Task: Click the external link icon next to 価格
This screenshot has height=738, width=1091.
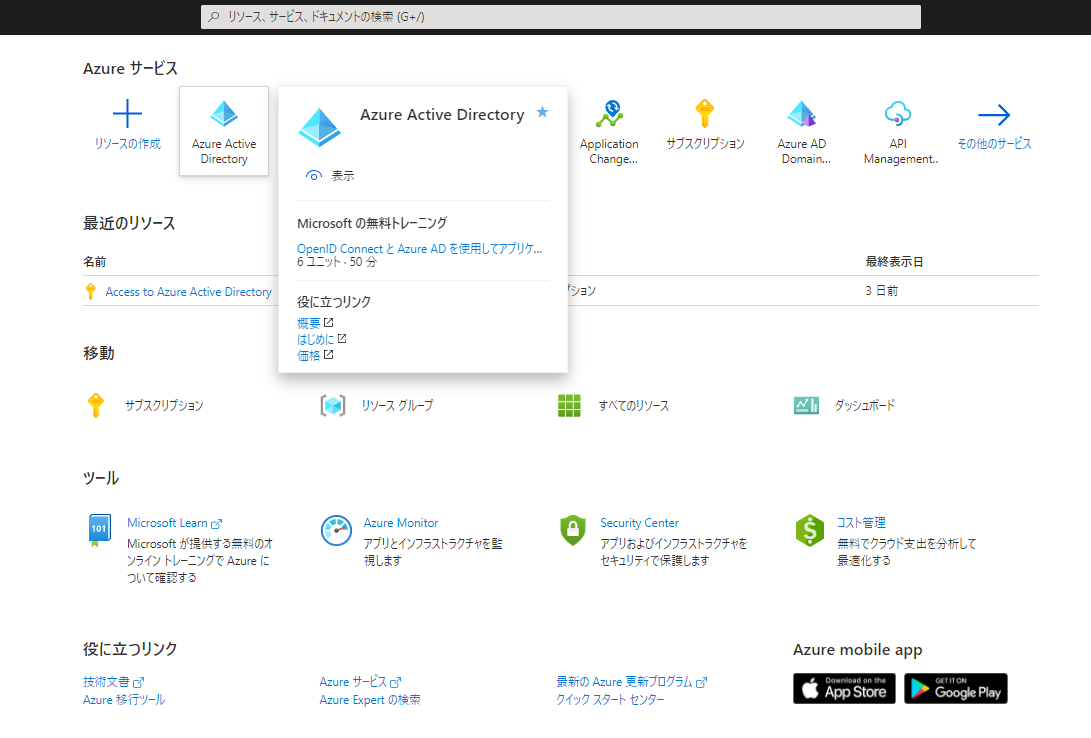Action: point(328,355)
